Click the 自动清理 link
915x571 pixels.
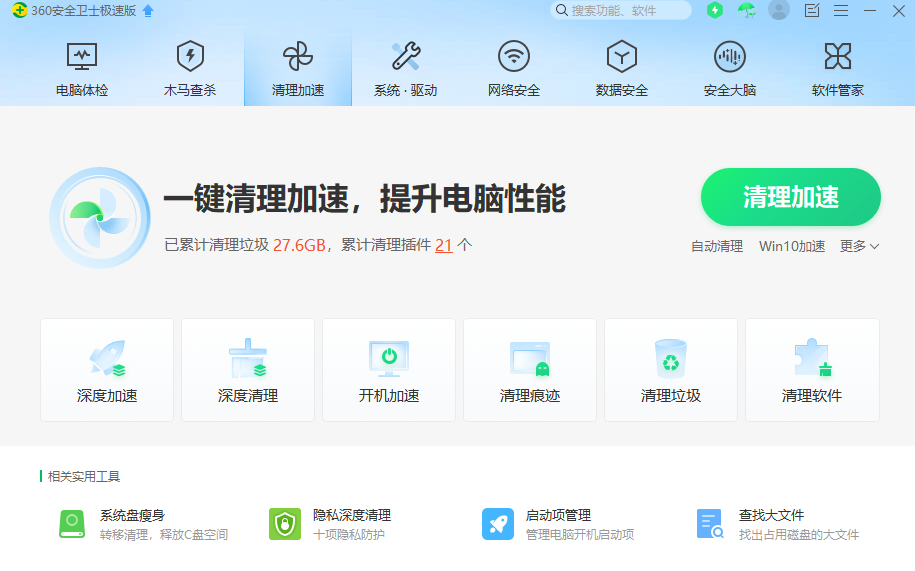(x=717, y=246)
